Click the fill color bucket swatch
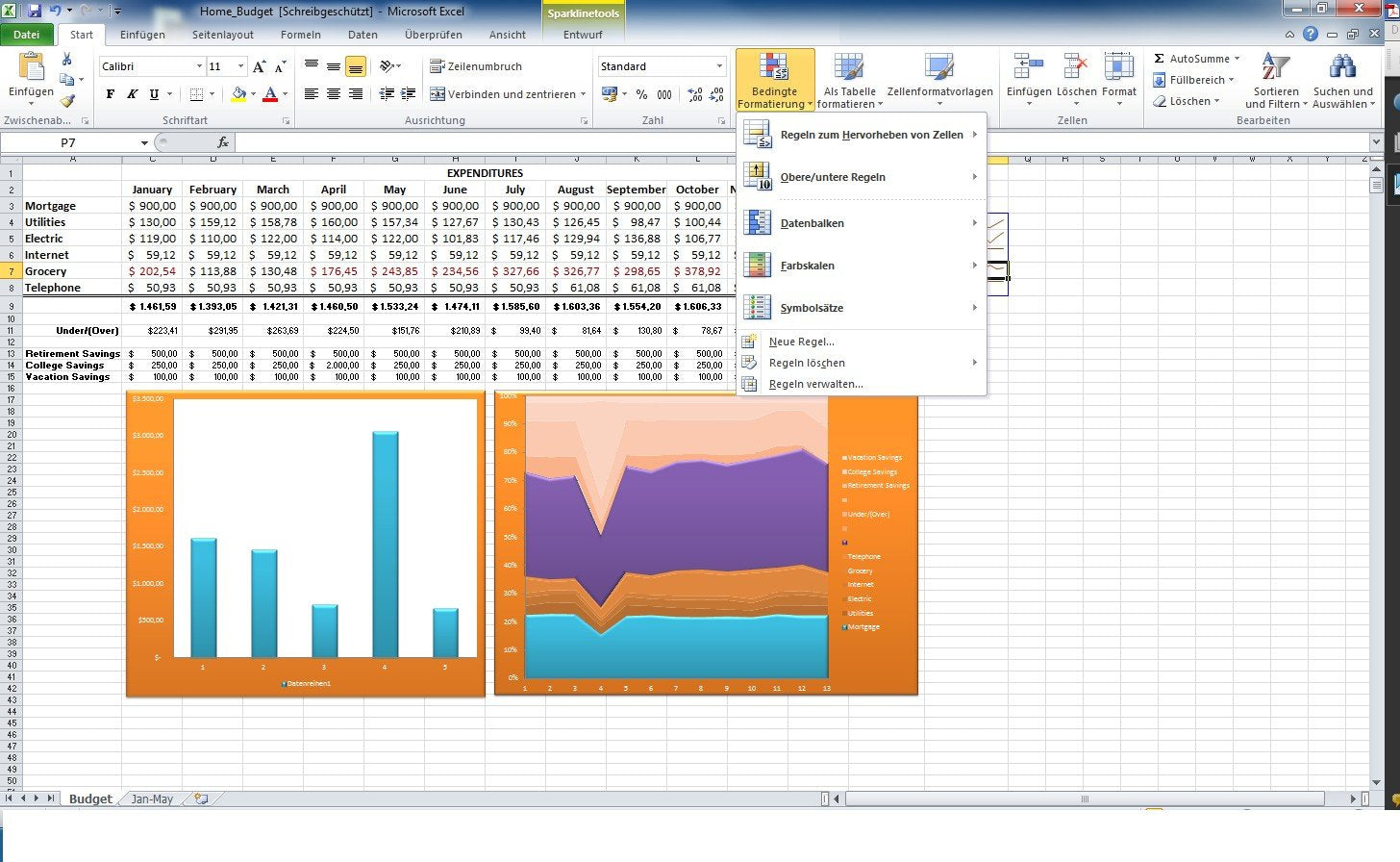 [238, 94]
